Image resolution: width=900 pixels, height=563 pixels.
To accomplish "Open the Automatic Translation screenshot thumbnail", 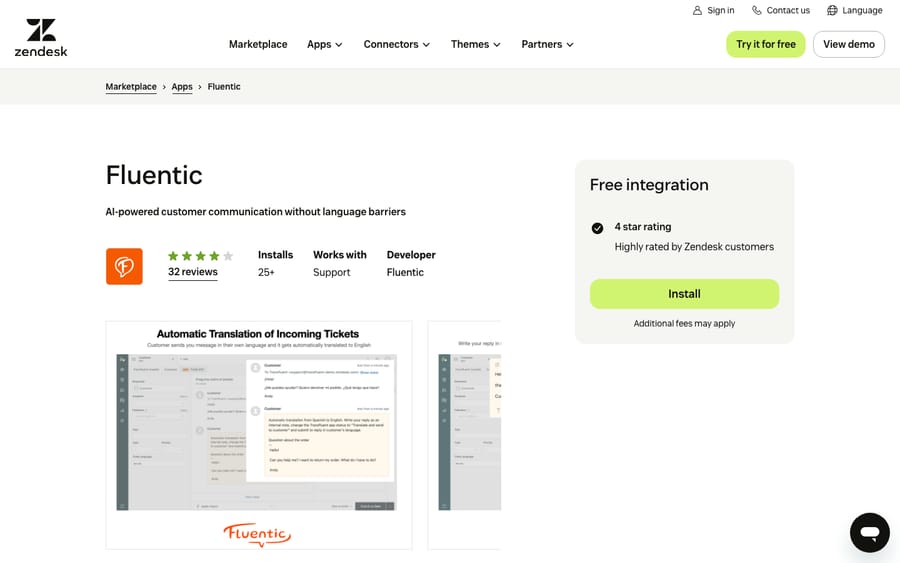I will [x=259, y=435].
